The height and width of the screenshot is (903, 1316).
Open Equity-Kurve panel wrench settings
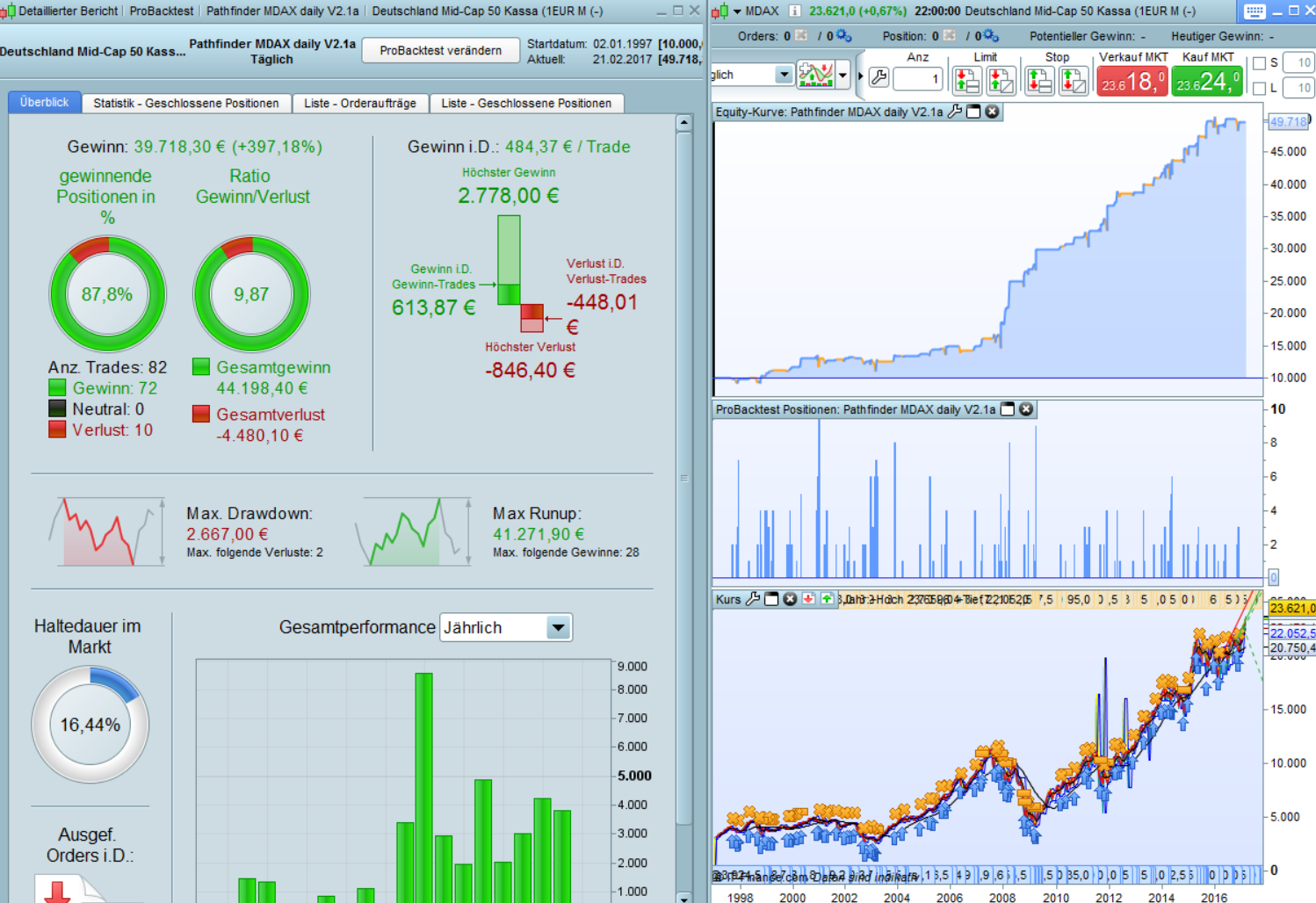pyautogui.click(x=955, y=112)
